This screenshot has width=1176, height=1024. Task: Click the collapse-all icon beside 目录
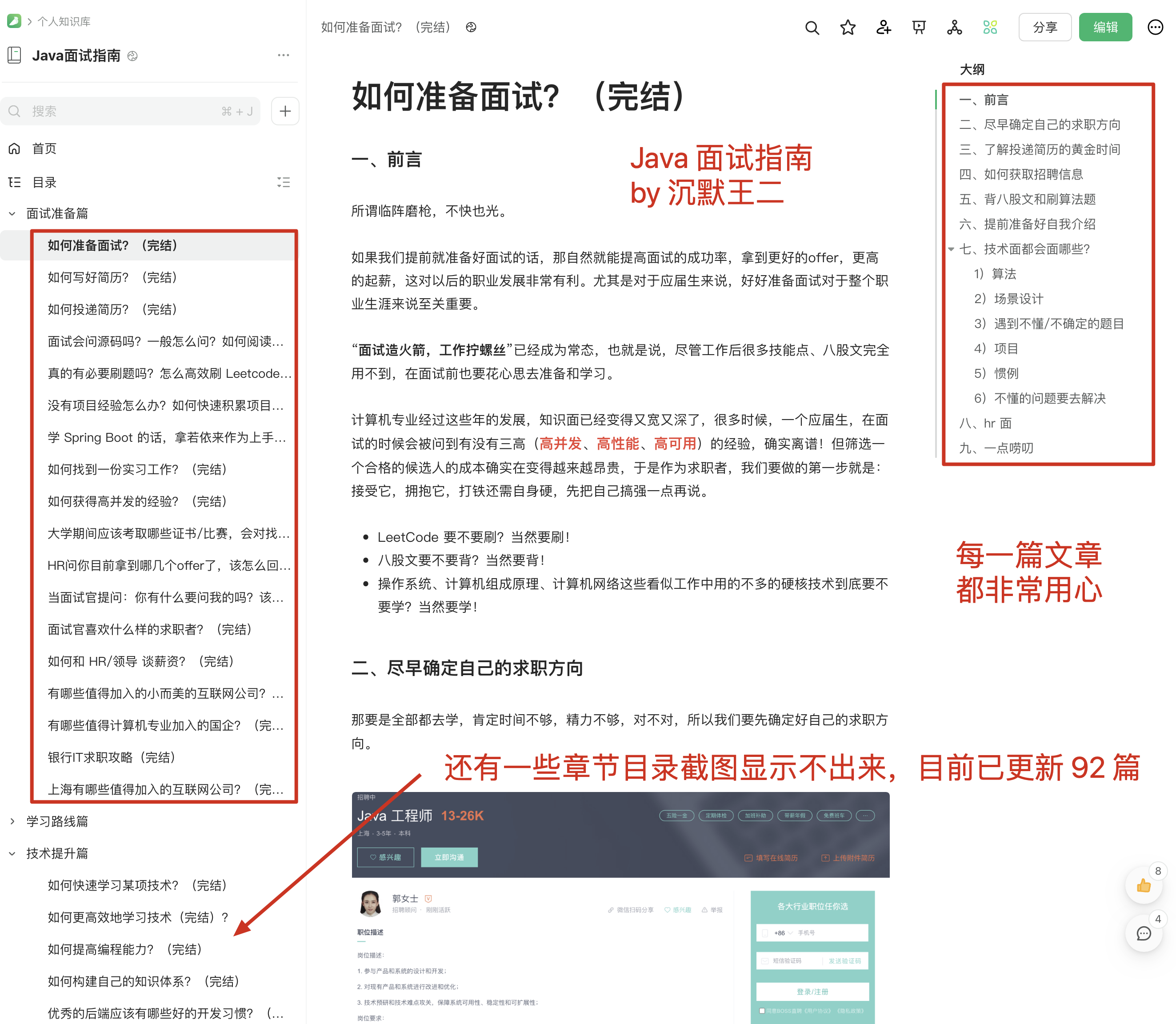[x=284, y=182]
